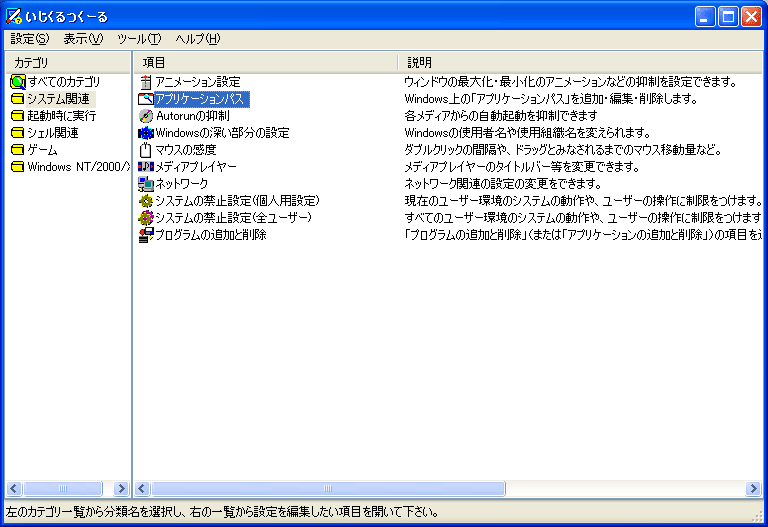The width and height of the screenshot is (768, 527).
Task: Click the item list horizontal scrollbar thumb
Action: [x=328, y=488]
